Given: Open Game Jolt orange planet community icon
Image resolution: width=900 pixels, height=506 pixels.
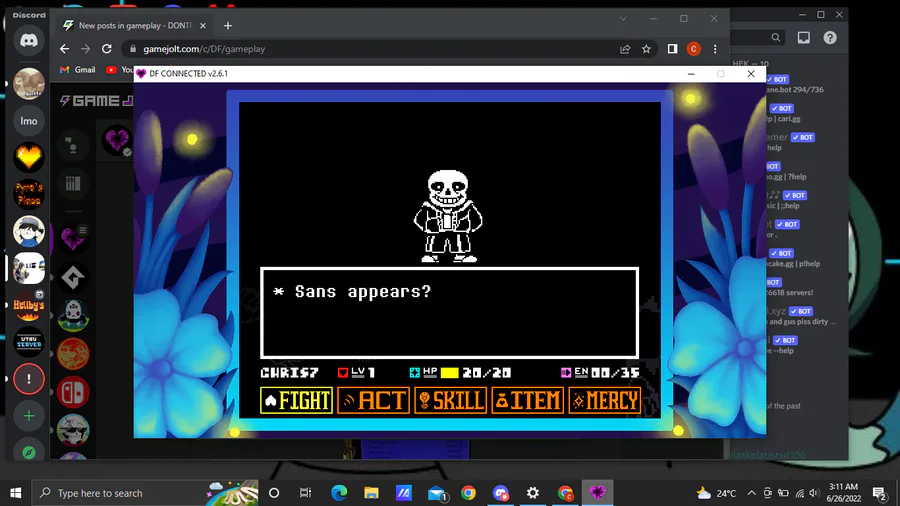Looking at the screenshot, I should coord(73,353).
